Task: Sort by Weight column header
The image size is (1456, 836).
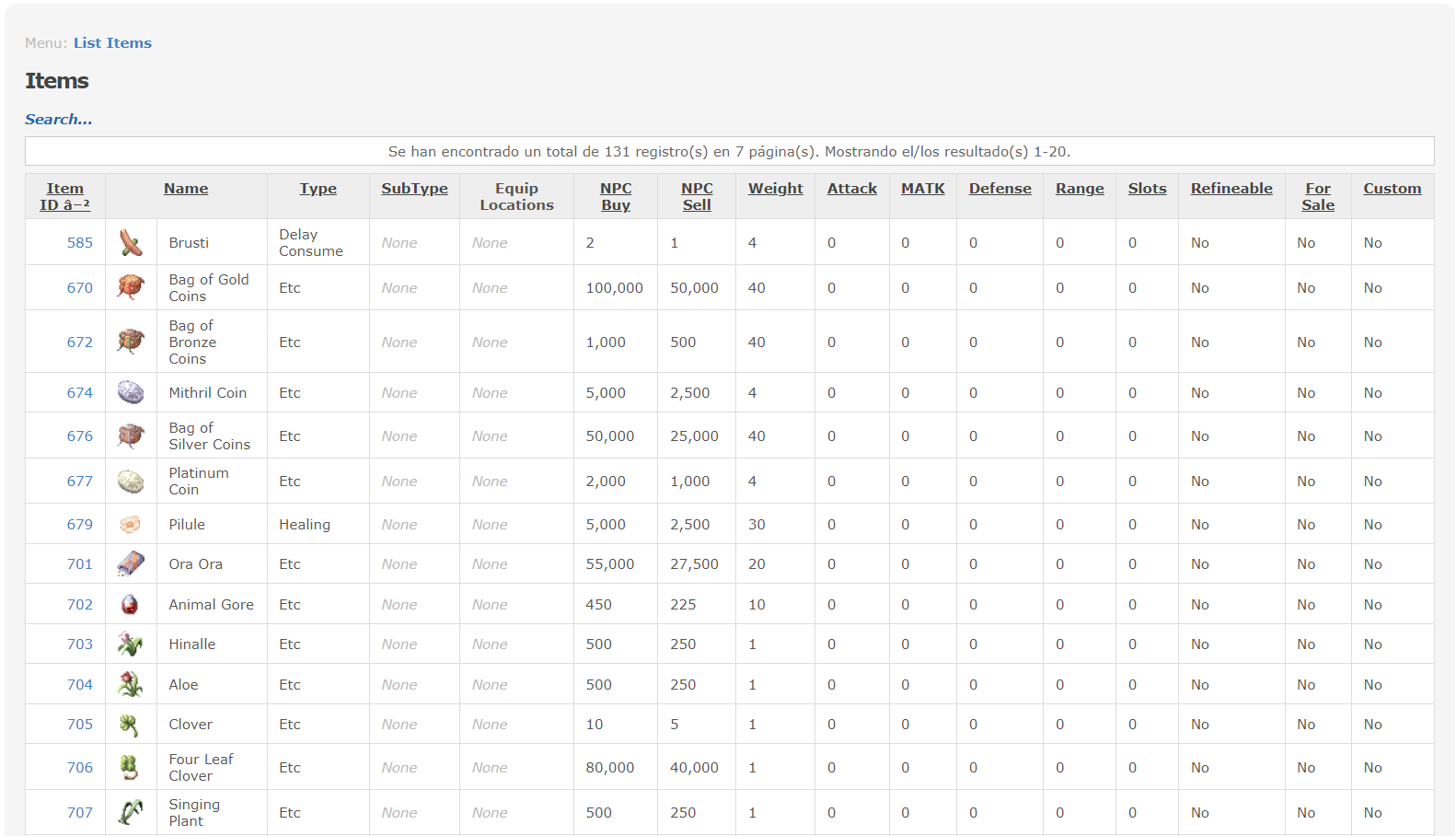Action: [775, 188]
